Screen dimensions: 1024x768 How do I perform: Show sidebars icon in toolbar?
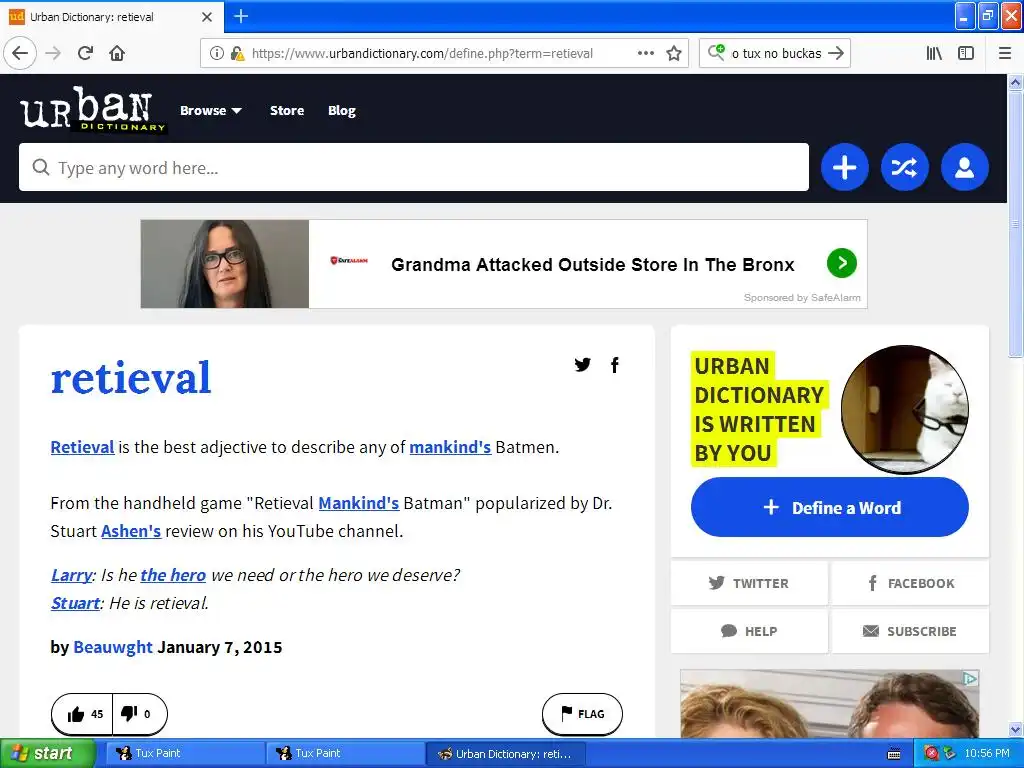[966, 53]
